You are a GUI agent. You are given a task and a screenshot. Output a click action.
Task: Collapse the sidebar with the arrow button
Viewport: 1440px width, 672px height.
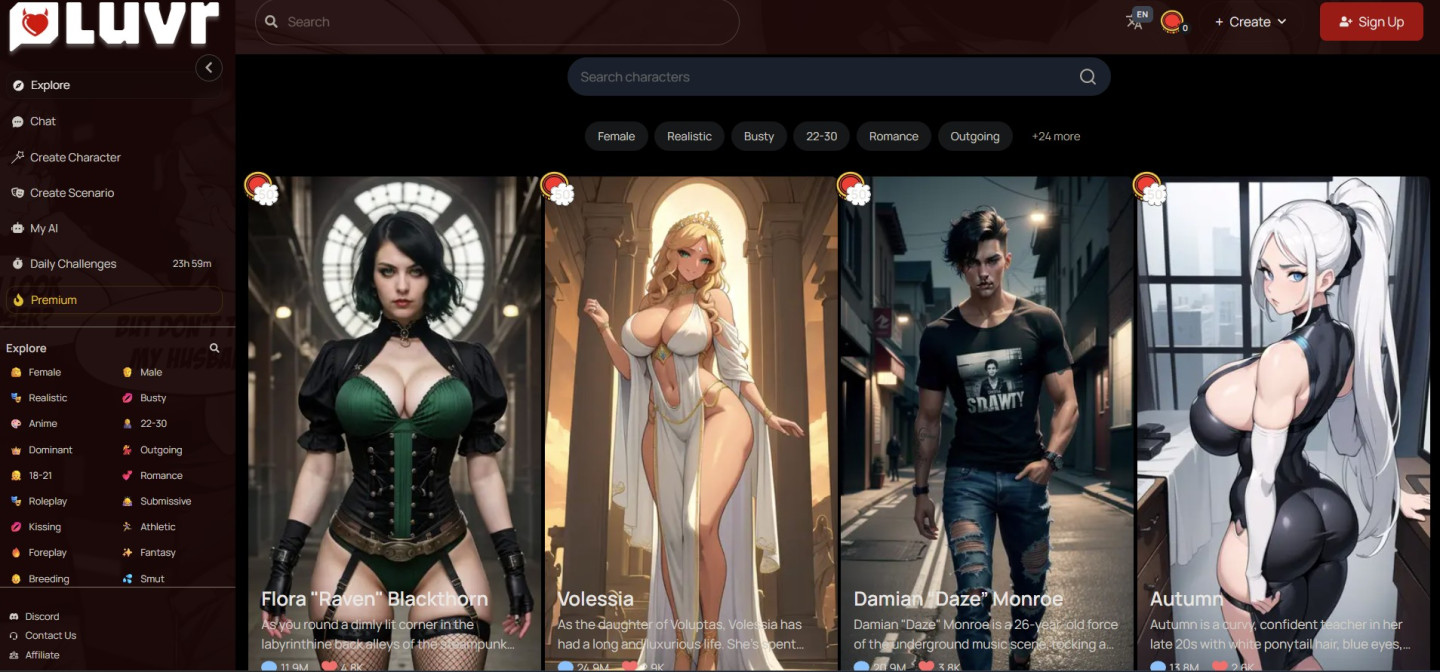[208, 68]
